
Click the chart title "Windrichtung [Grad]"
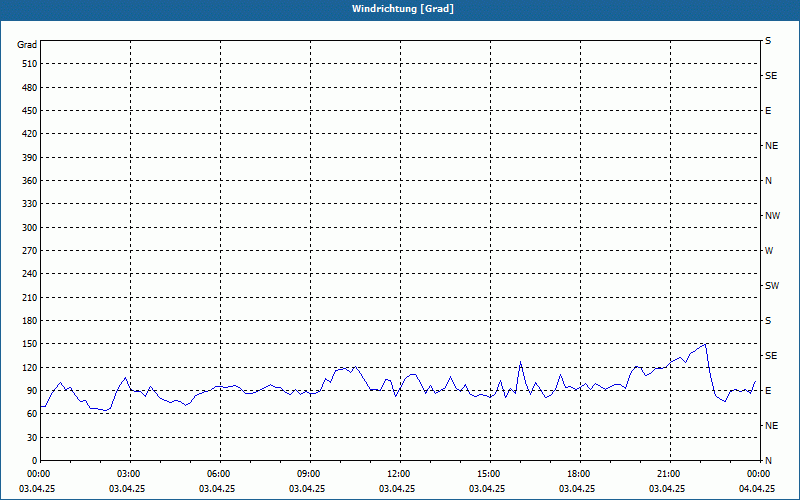tap(403, 9)
